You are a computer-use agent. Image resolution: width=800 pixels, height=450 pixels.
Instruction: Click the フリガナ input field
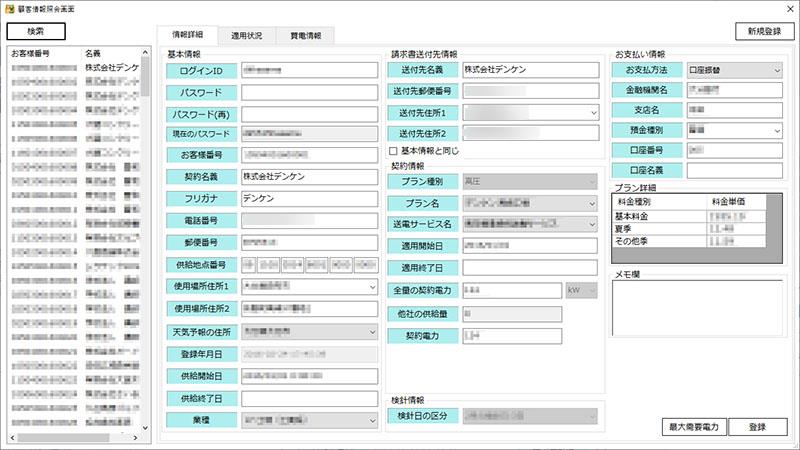tap(310, 198)
